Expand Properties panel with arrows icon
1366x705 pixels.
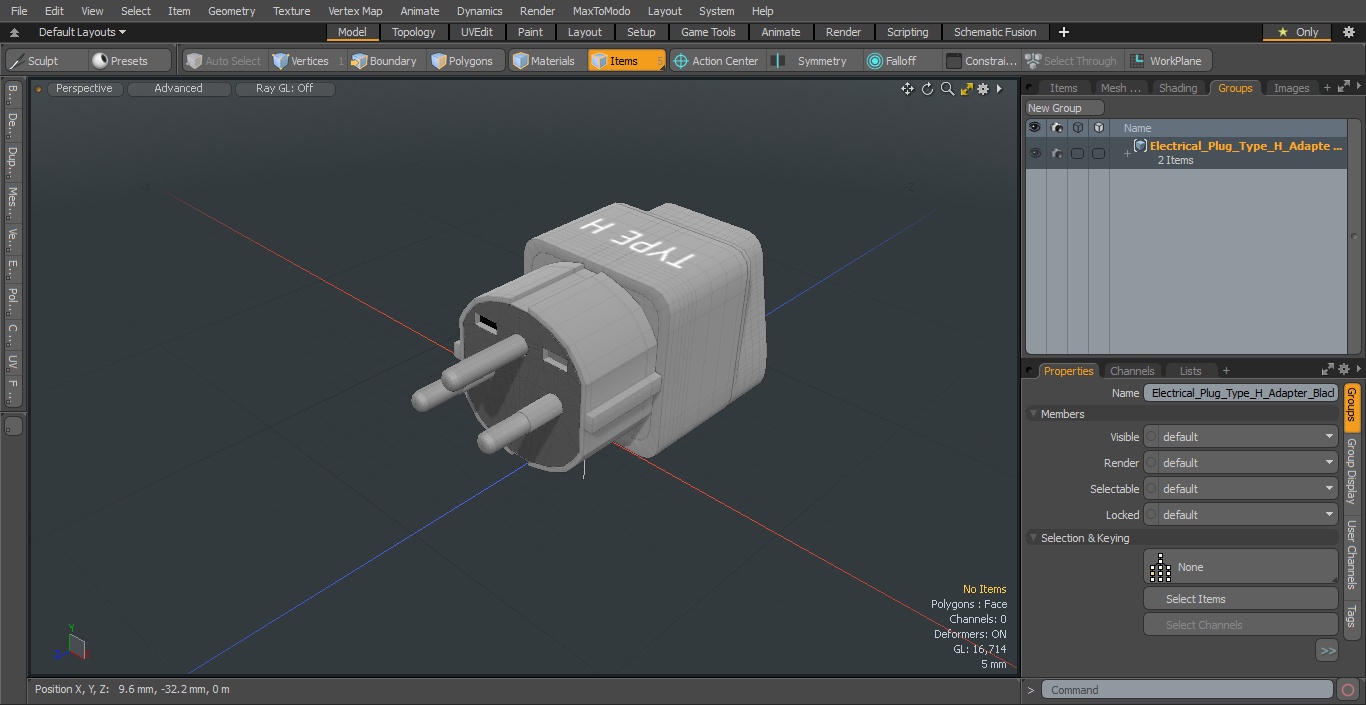pos(1328,370)
